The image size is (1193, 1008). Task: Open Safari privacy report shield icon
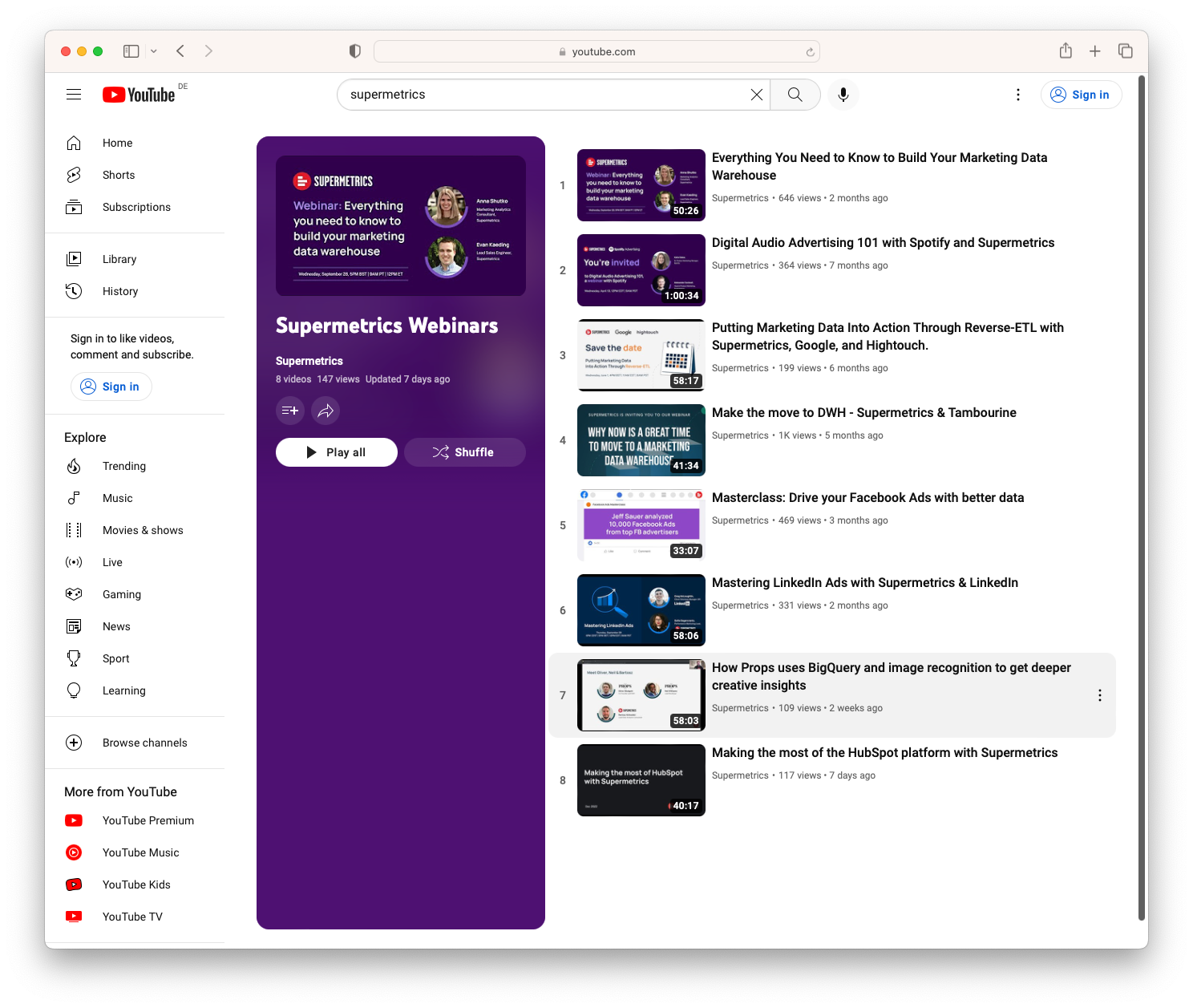click(355, 51)
